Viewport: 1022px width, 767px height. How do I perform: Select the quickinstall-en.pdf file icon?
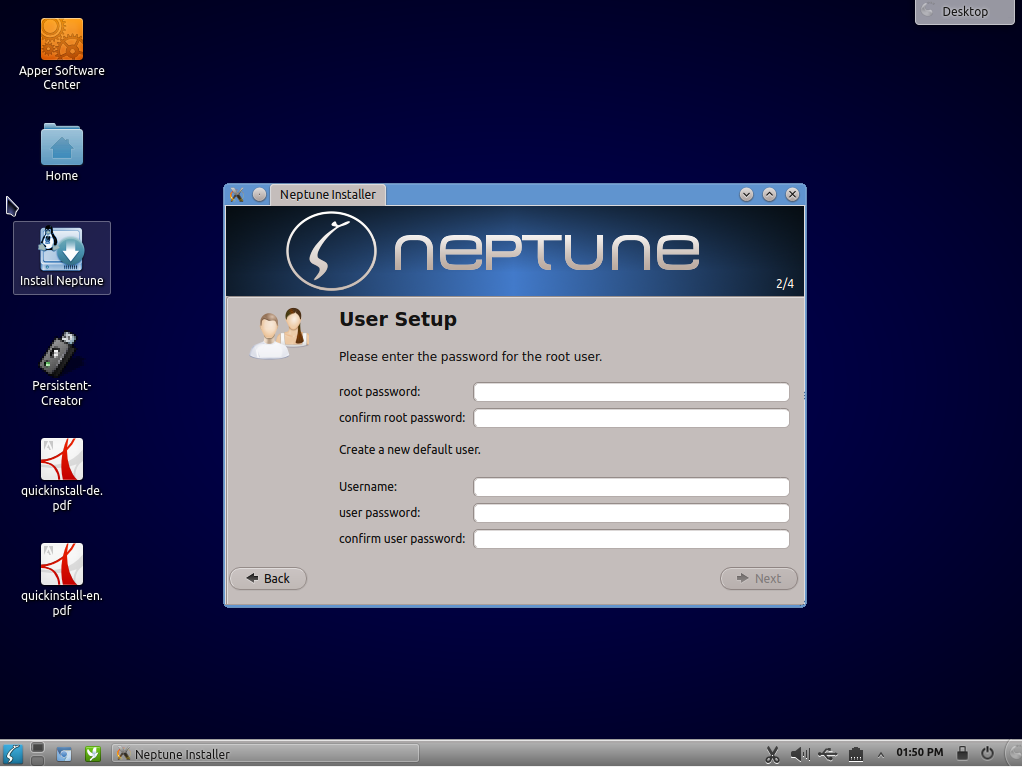tap(62, 580)
